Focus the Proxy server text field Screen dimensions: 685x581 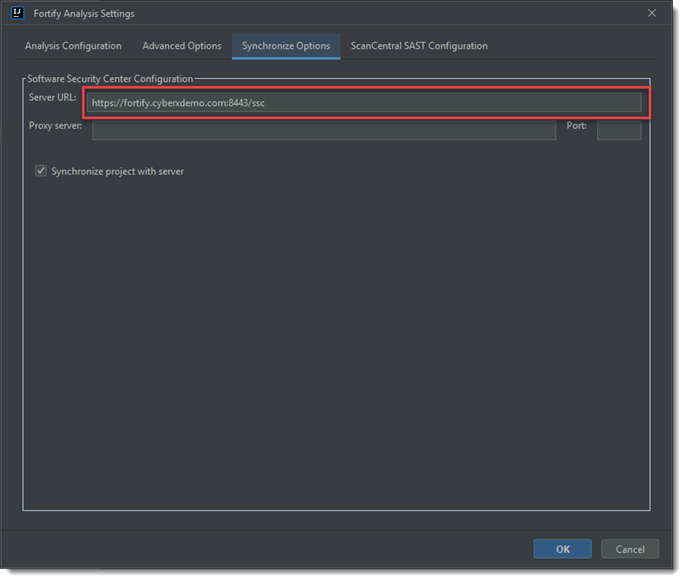pos(324,130)
